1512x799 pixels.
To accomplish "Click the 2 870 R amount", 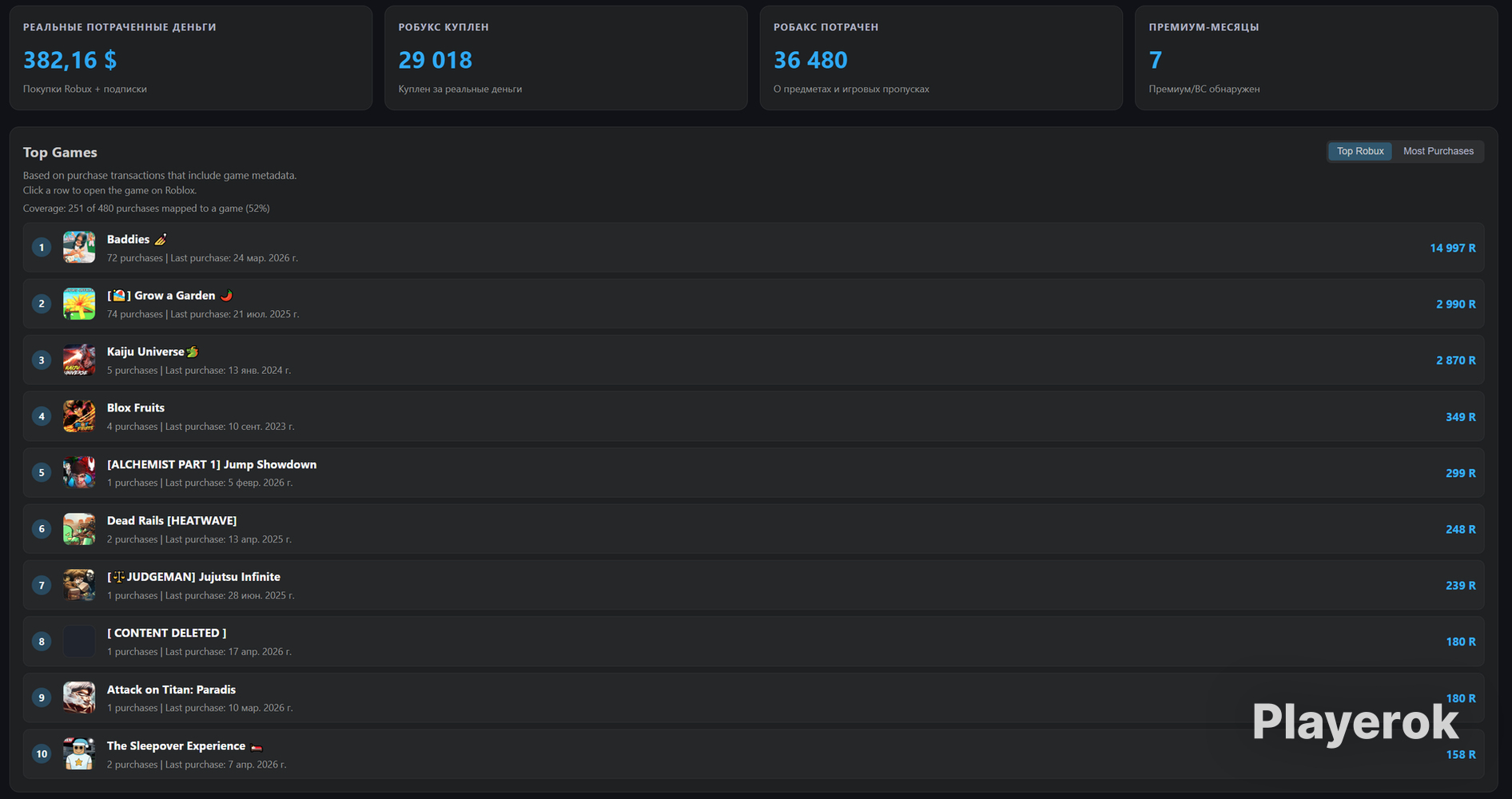I will 1456,360.
